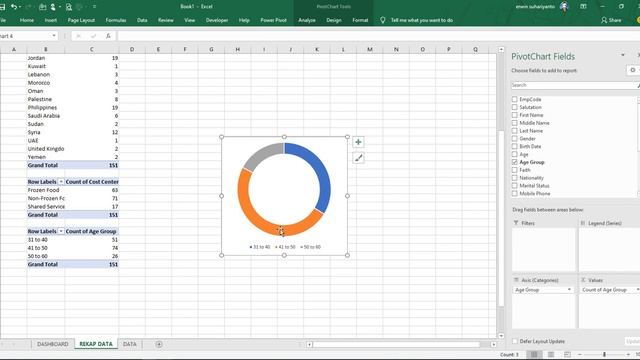Click the Developer tab
640x360 pixels.
click(217, 20)
